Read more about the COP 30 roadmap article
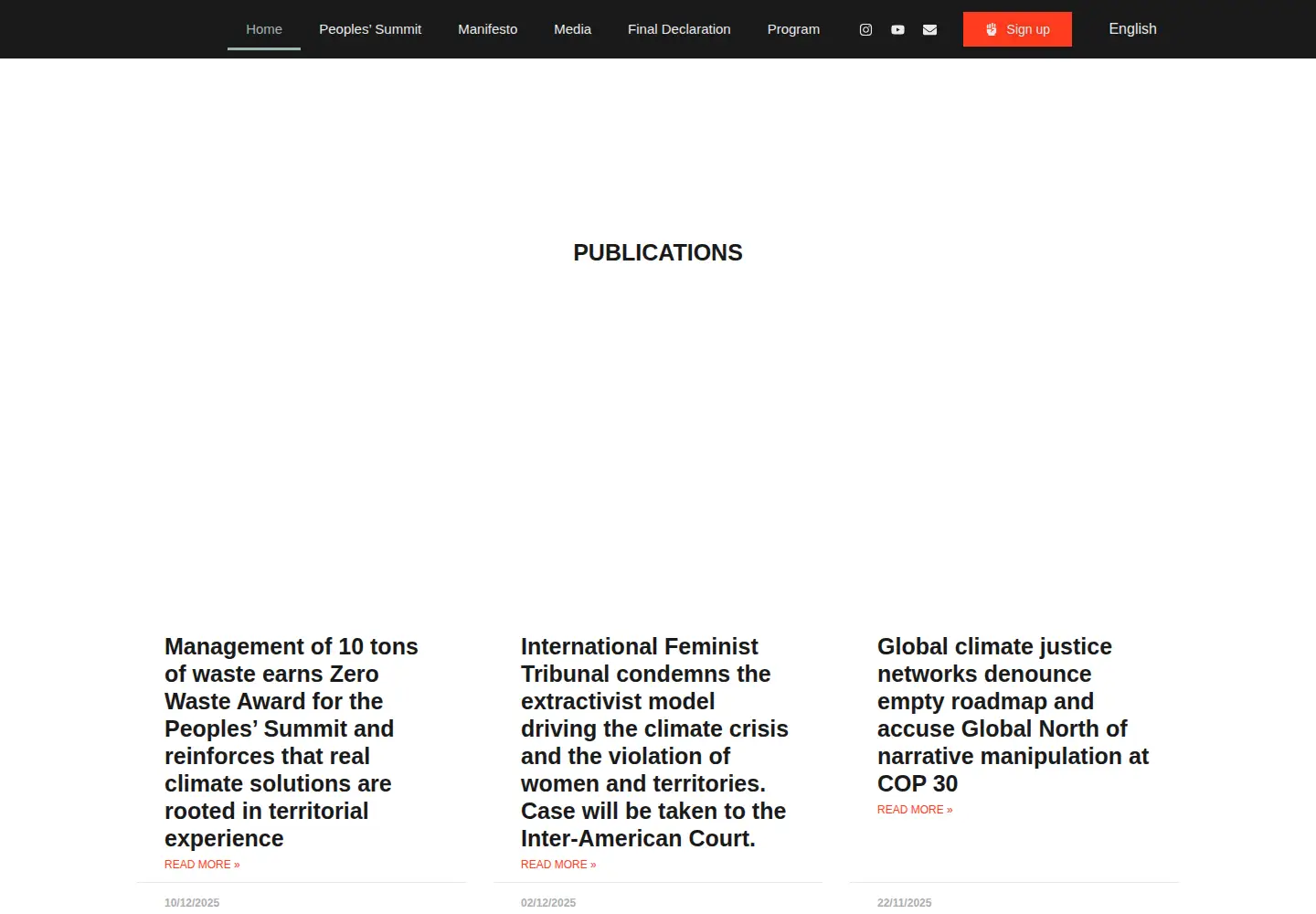This screenshot has height=914, width=1316. [x=915, y=810]
